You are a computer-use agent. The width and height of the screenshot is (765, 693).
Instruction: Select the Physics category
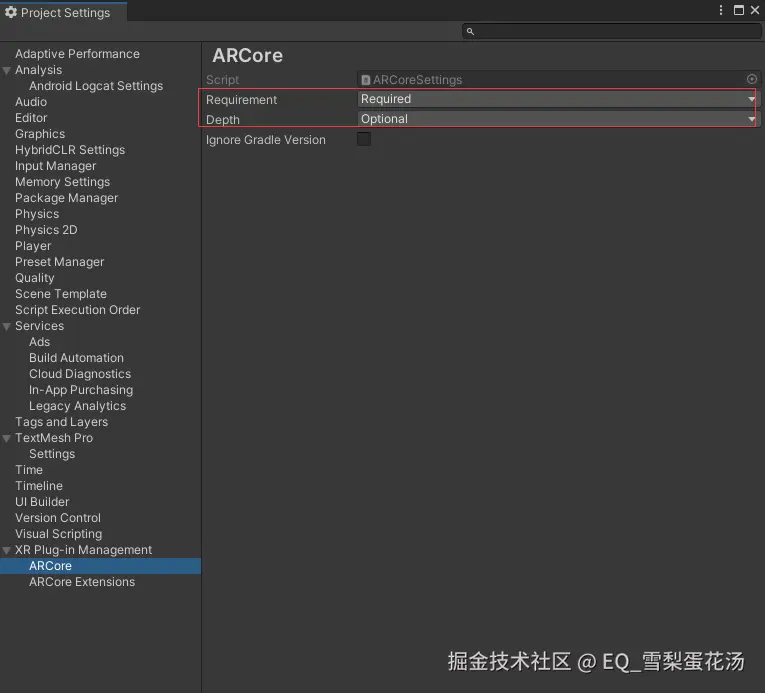coord(37,214)
